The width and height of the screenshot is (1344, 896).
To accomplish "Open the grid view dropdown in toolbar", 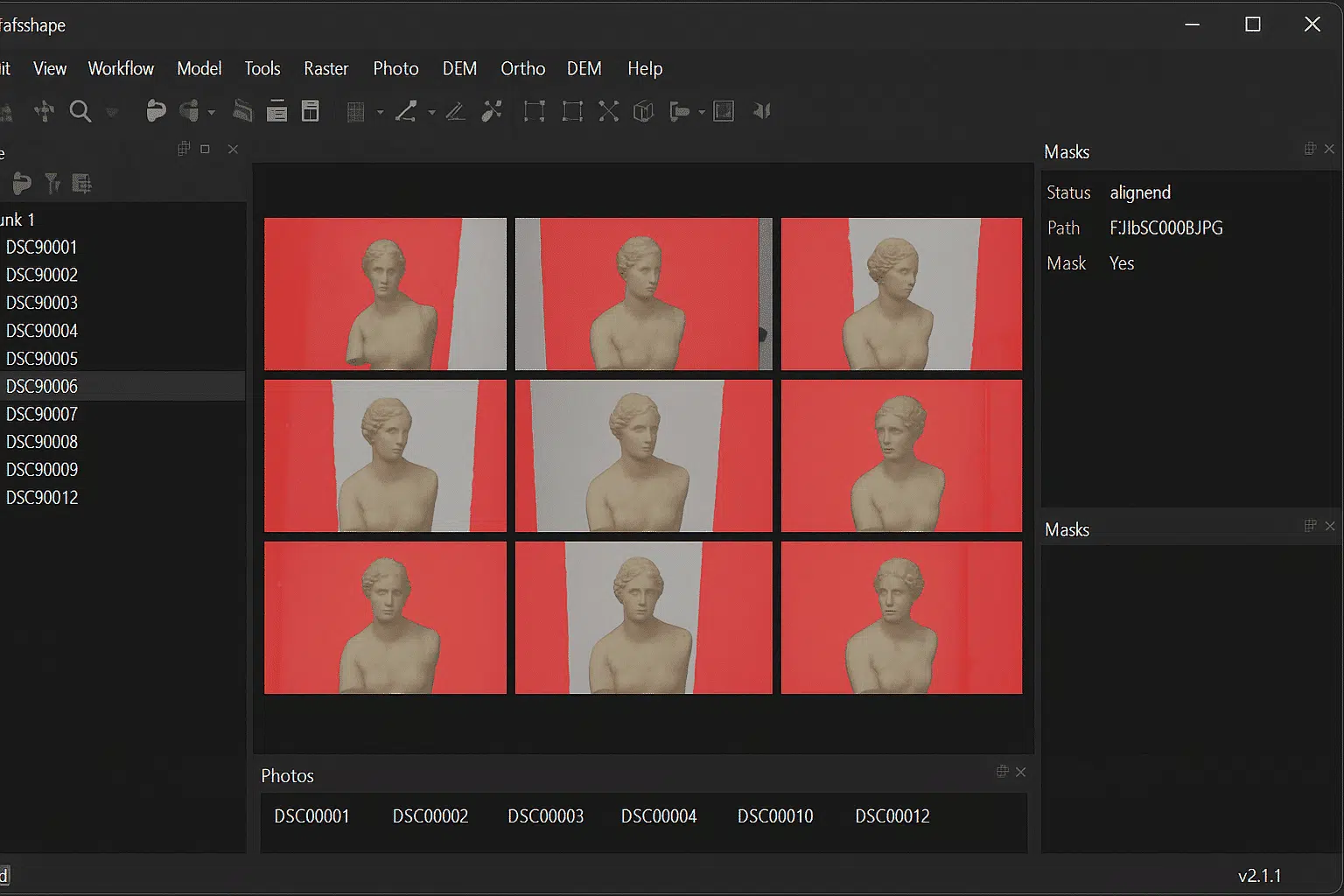I will click(x=381, y=113).
